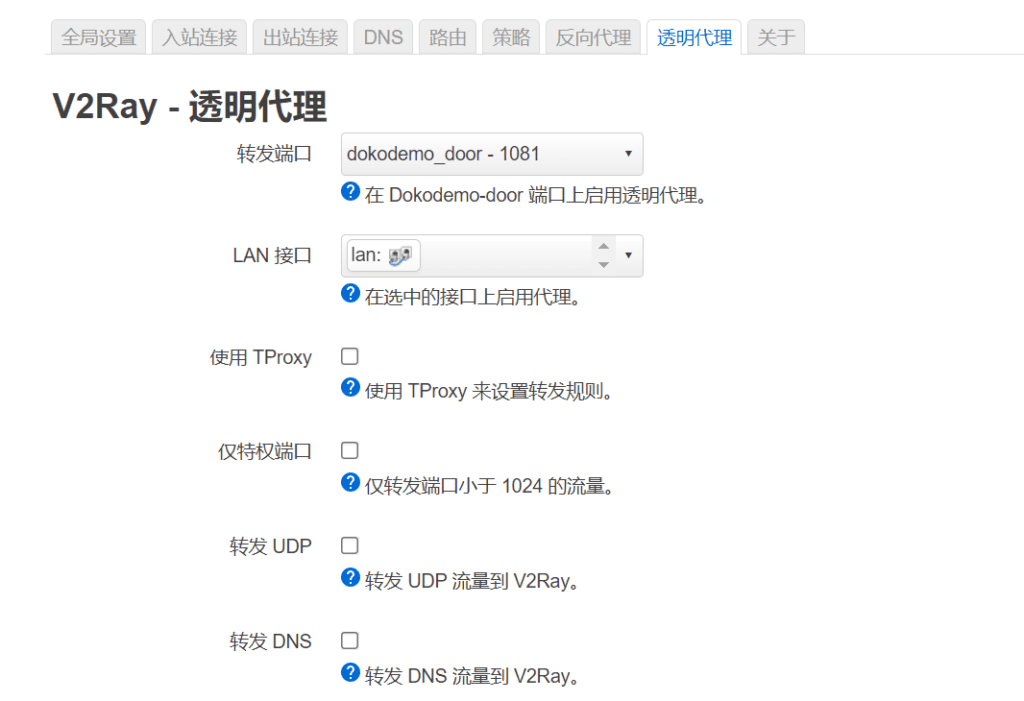
Task: View the 关于 tab
Action: coord(775,36)
